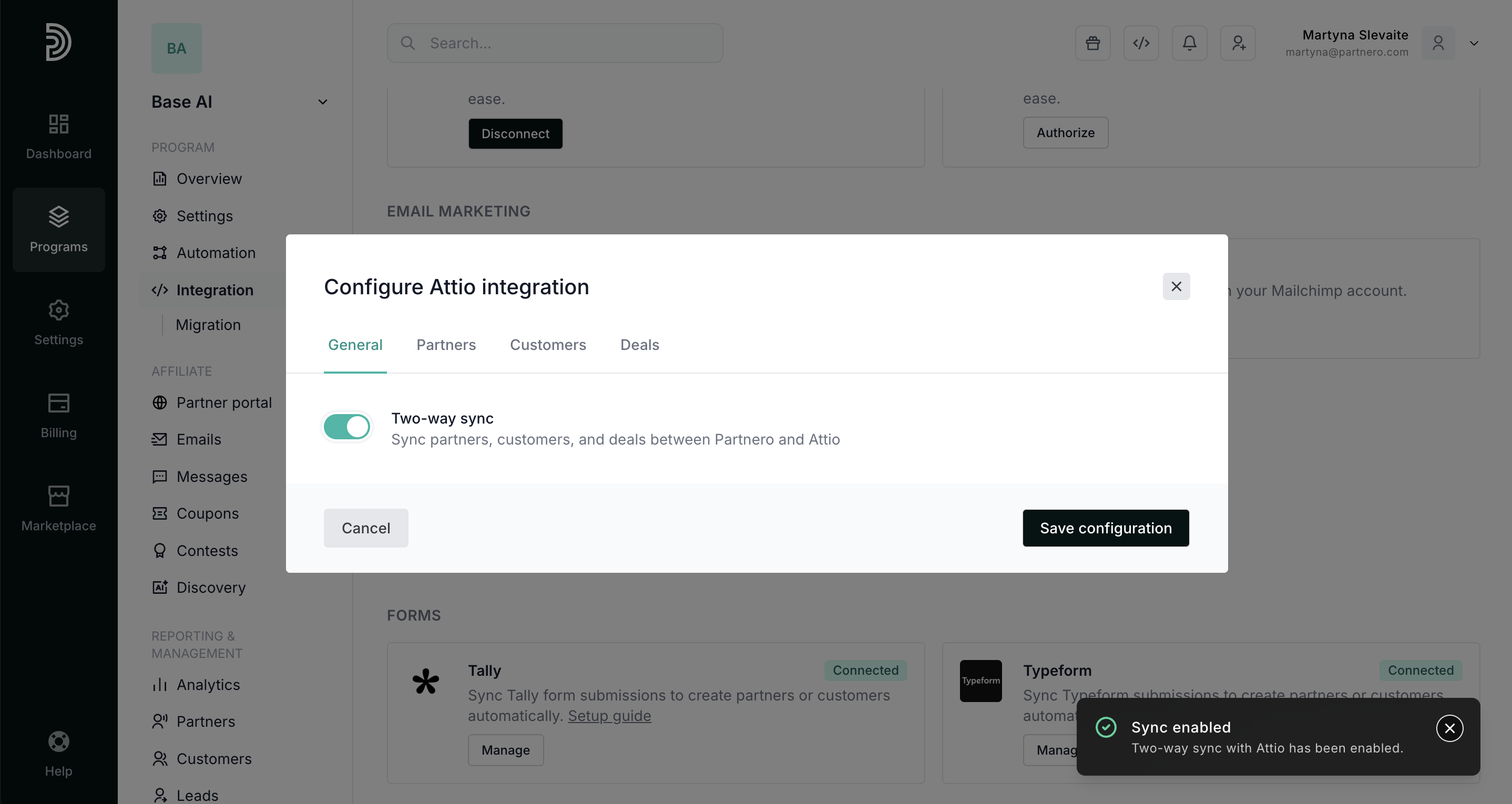Open the Tally Setup guide link

pyautogui.click(x=609, y=716)
